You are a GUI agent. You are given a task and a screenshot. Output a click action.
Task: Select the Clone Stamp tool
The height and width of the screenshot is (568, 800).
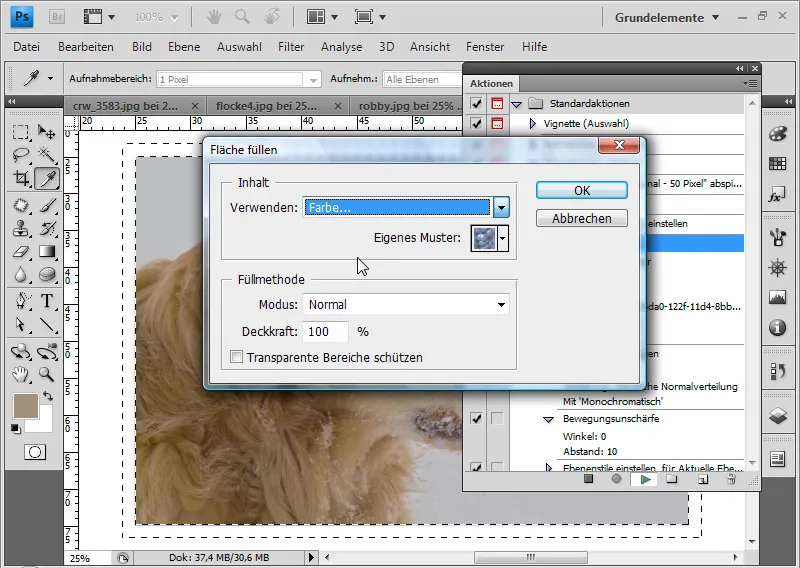pos(20,229)
